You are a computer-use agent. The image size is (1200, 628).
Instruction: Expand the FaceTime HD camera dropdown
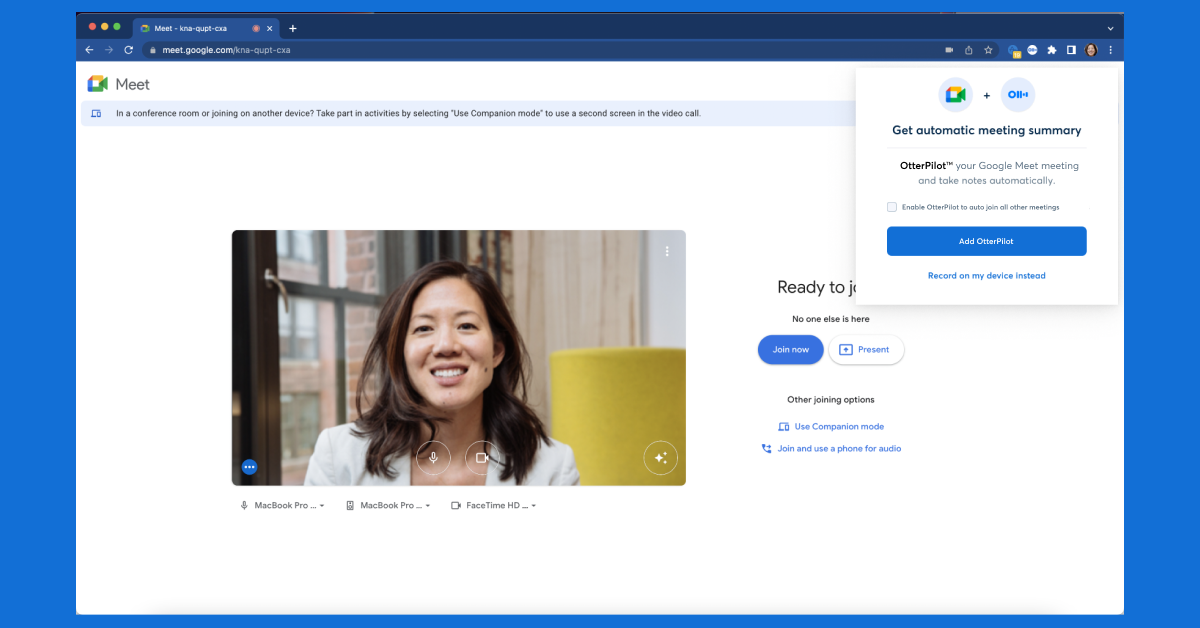[x=494, y=506]
